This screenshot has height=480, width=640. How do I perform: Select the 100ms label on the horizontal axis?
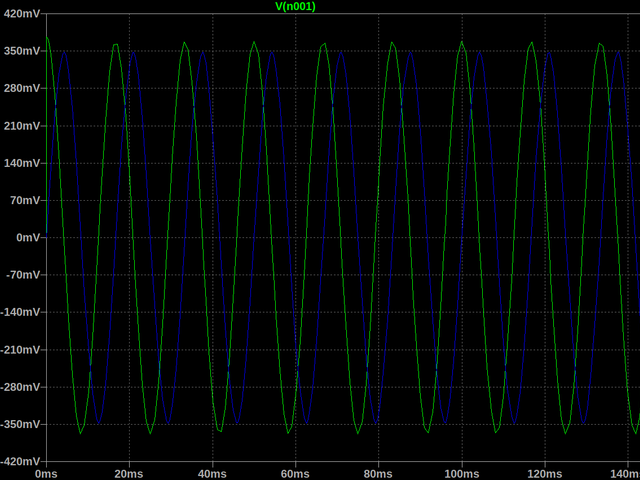click(460, 472)
